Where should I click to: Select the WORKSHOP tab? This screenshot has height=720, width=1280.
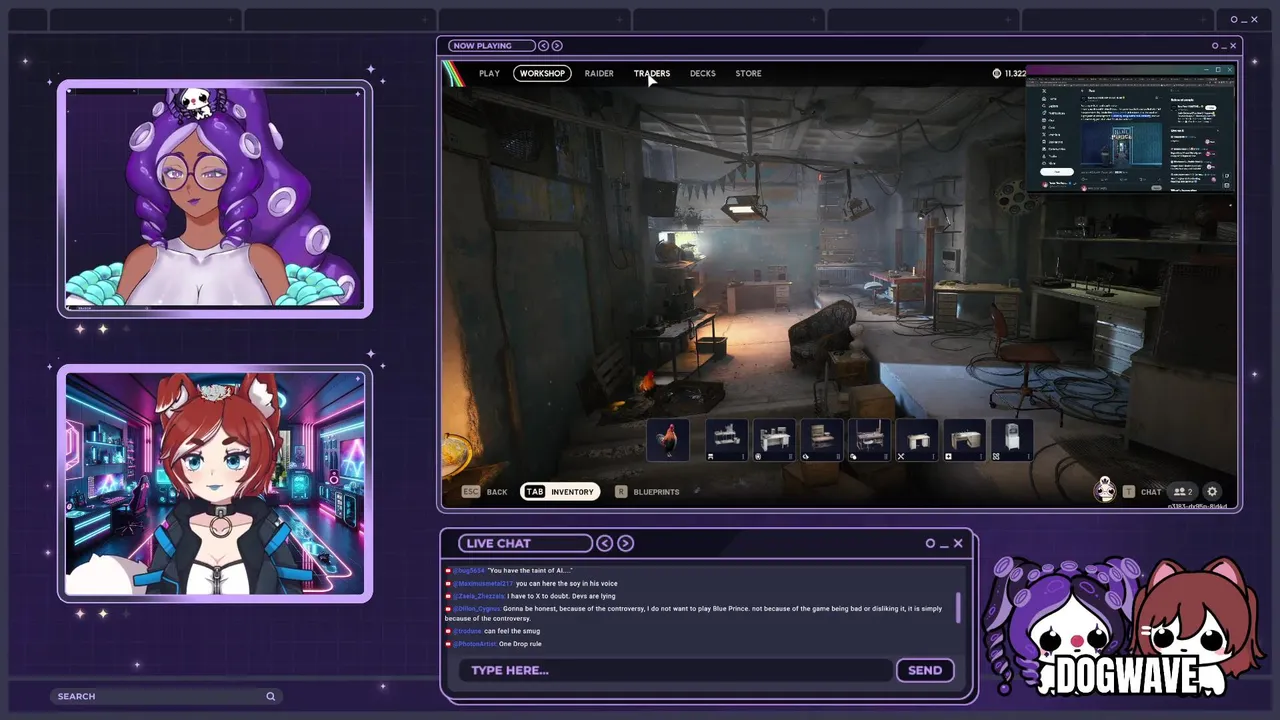pyautogui.click(x=542, y=73)
